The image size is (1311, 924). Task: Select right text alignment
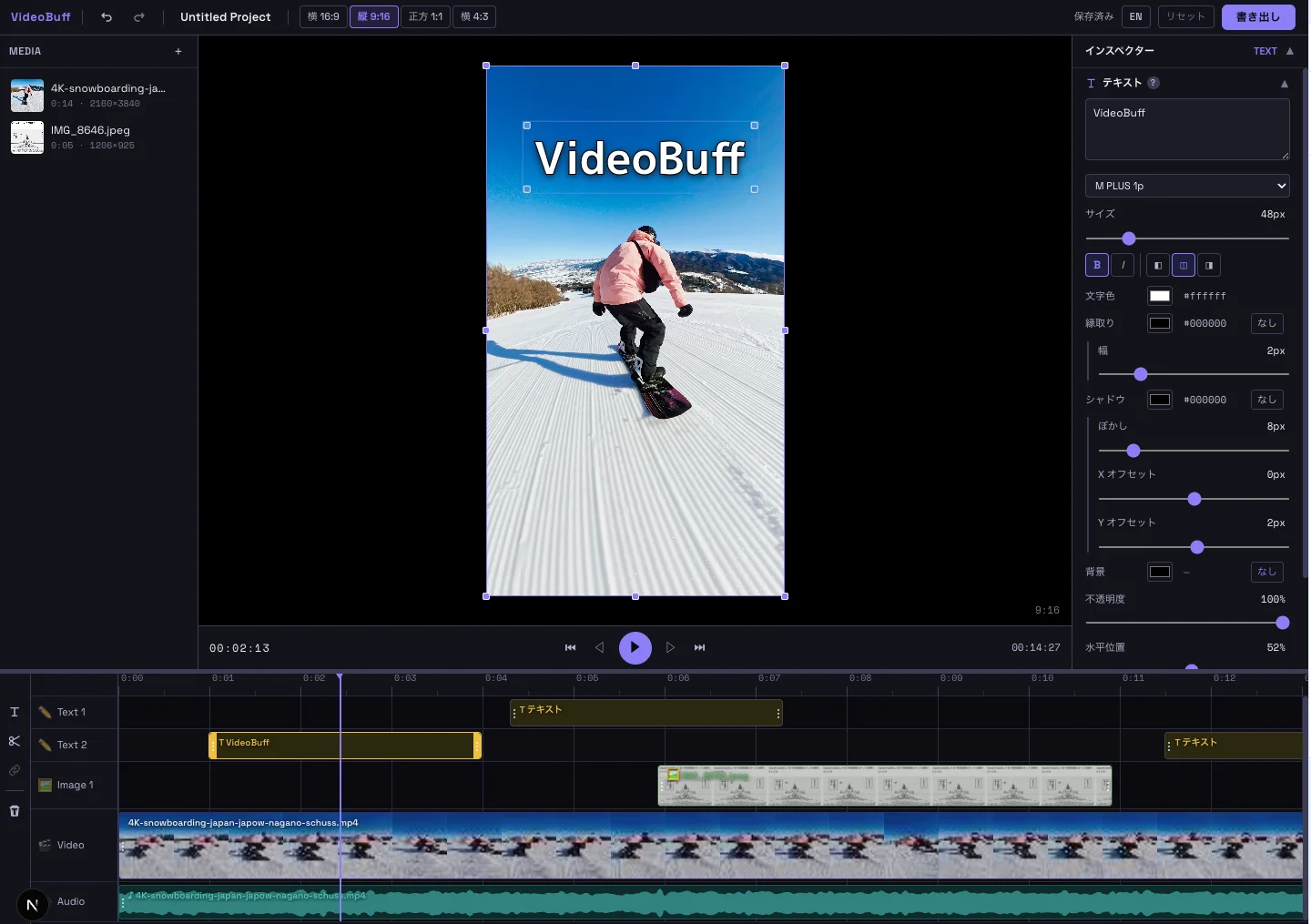tap(1209, 265)
